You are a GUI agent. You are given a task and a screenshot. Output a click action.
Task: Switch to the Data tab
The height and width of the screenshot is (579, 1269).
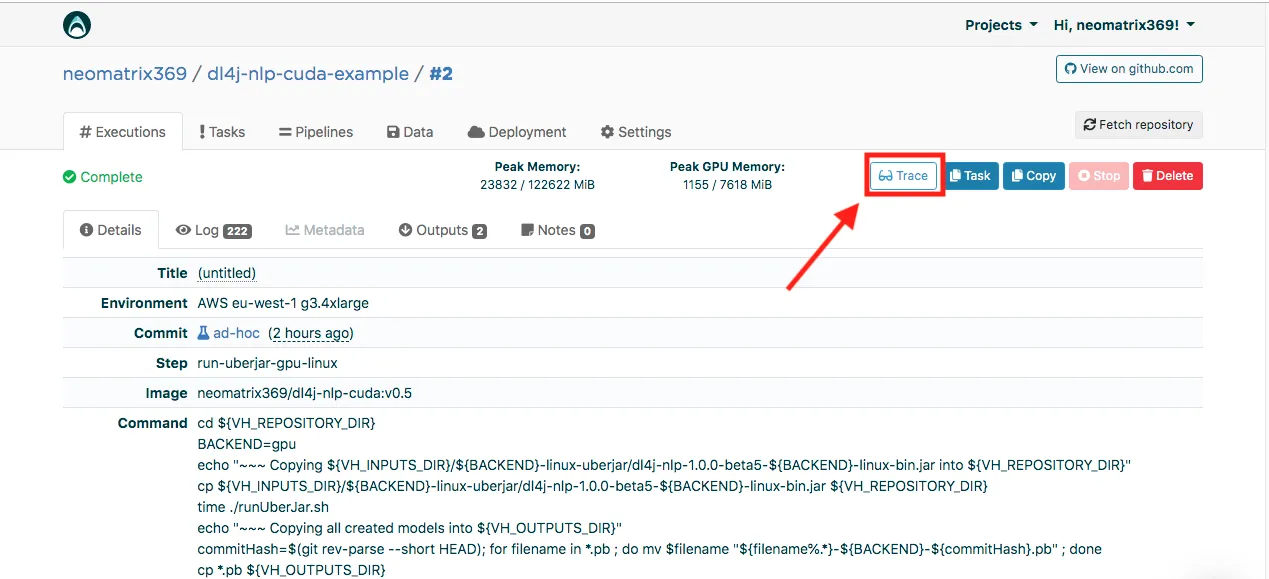(410, 132)
